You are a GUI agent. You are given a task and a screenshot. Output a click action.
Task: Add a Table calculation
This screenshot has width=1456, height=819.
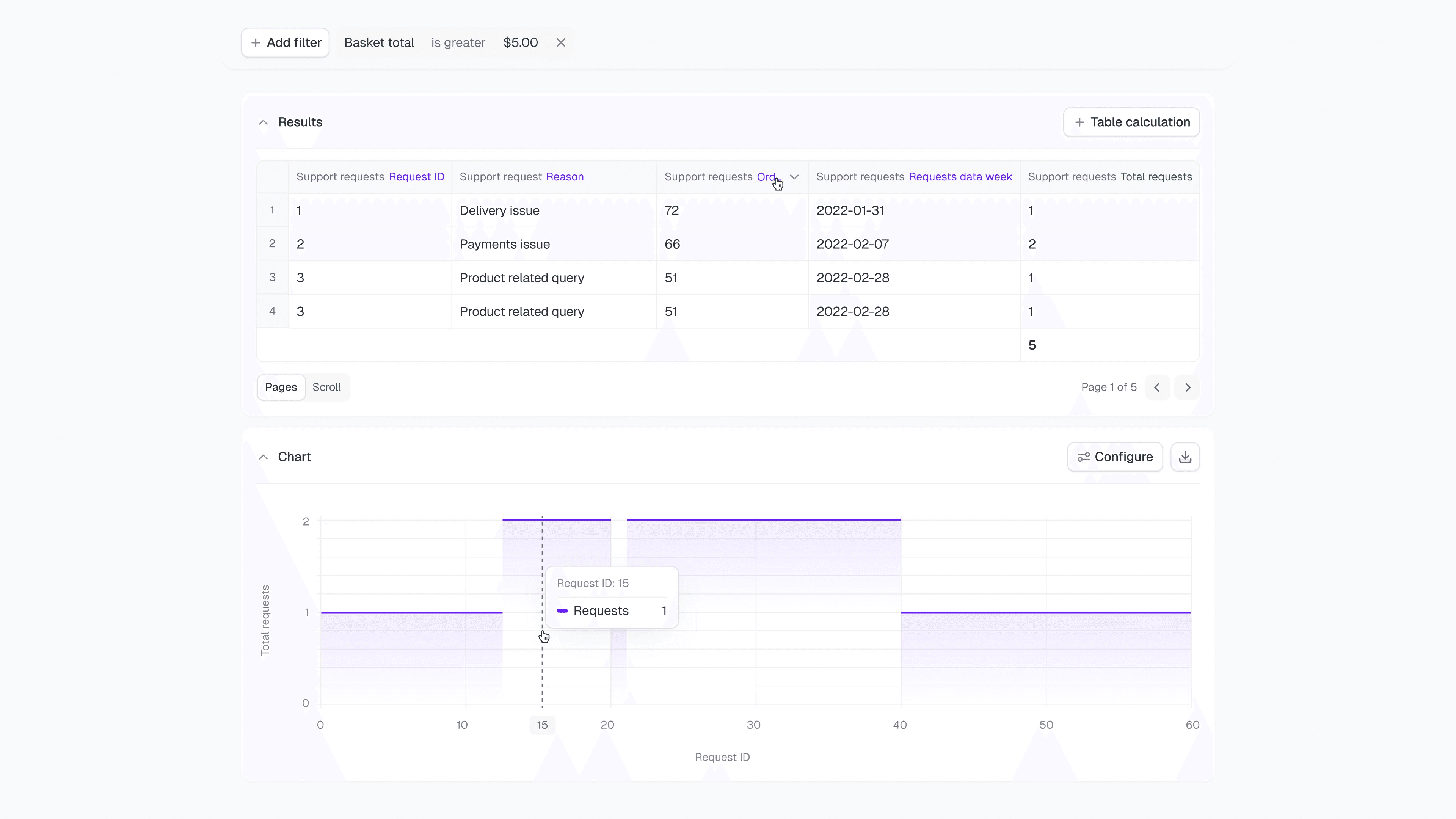[x=1131, y=122]
